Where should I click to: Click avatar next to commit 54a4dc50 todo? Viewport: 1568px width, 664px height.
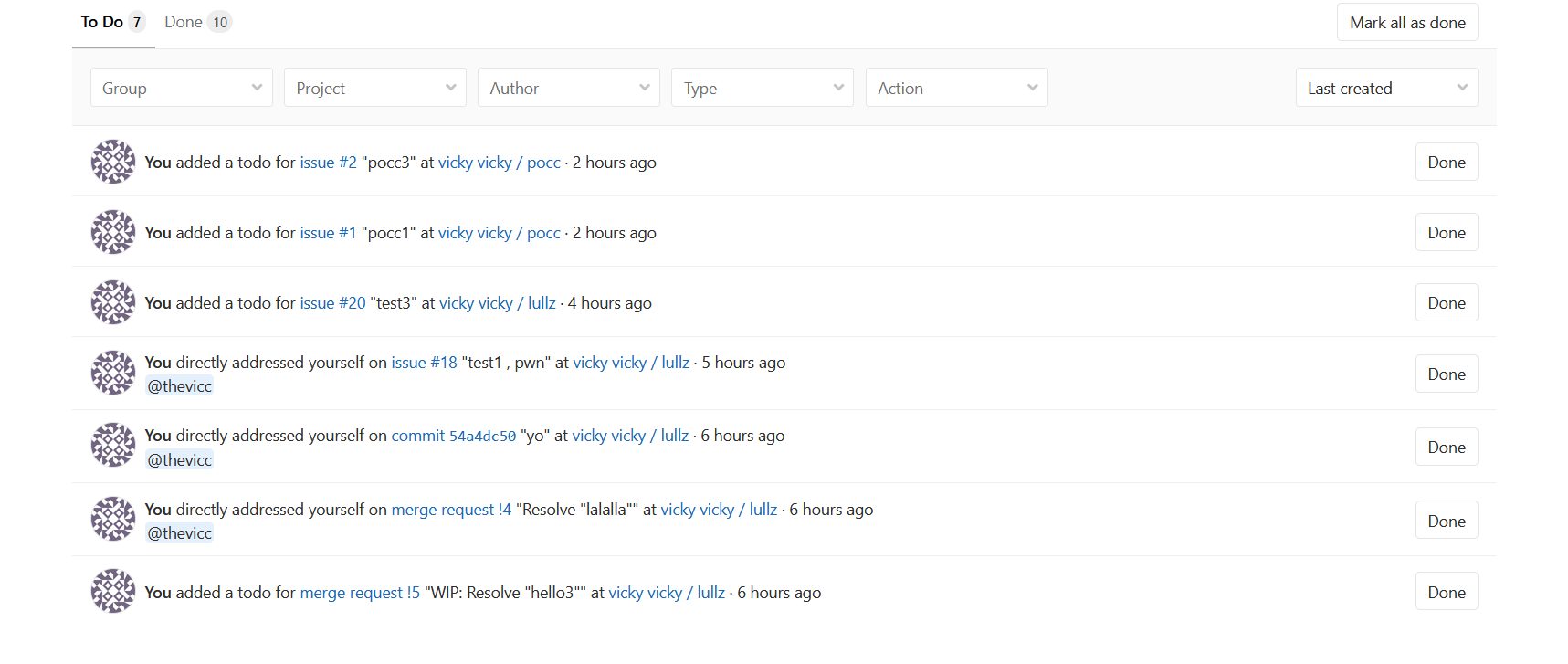click(x=113, y=446)
